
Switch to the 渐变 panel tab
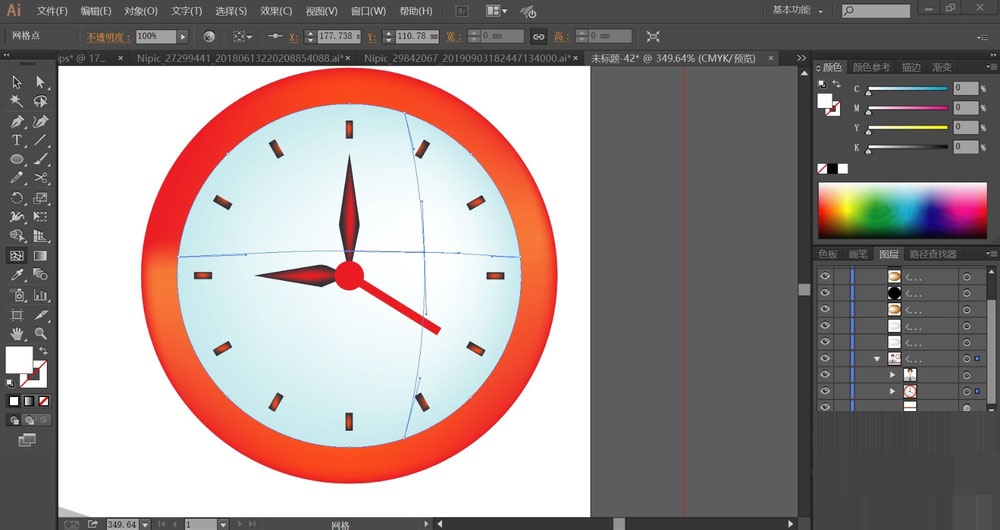(942, 67)
